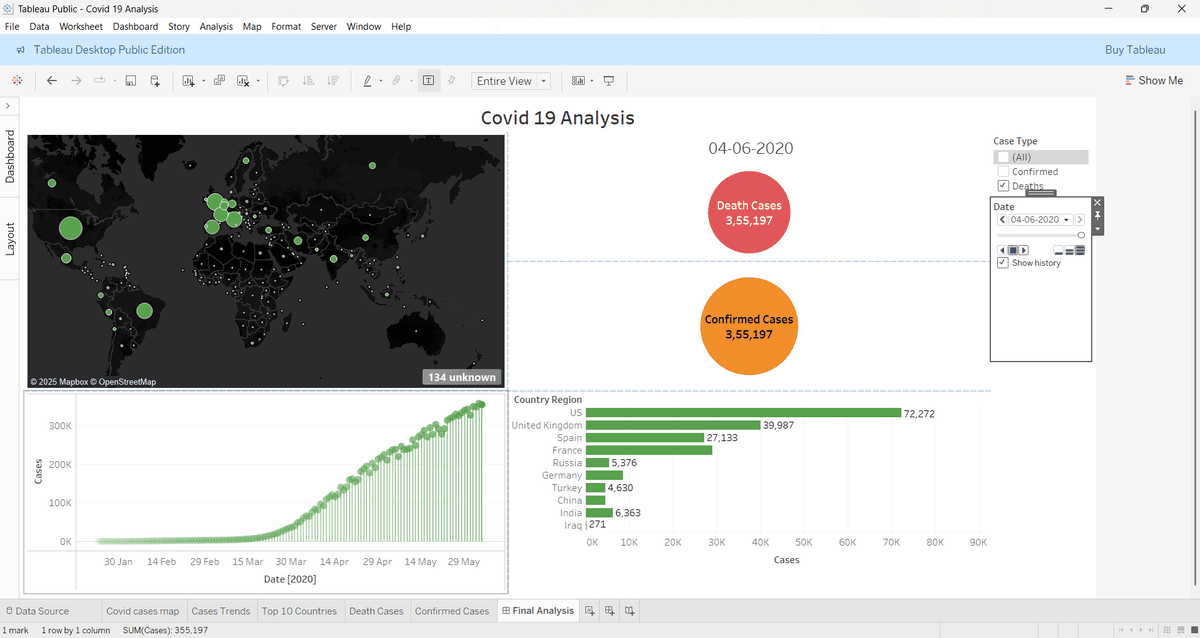Create a New Dashboard using the bottom icon

point(610,610)
